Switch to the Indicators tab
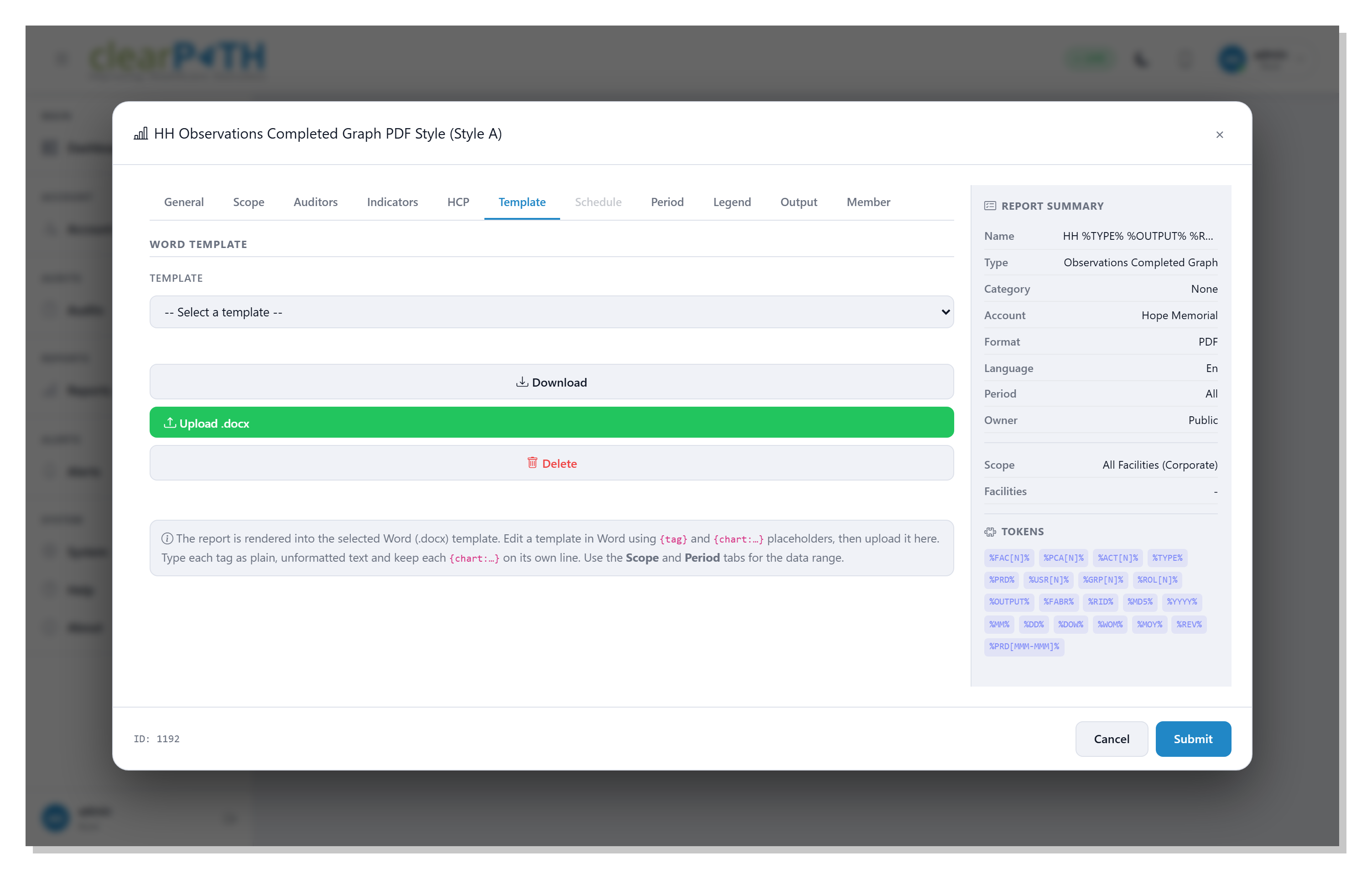Viewport: 1372px width, 879px height. (392, 202)
